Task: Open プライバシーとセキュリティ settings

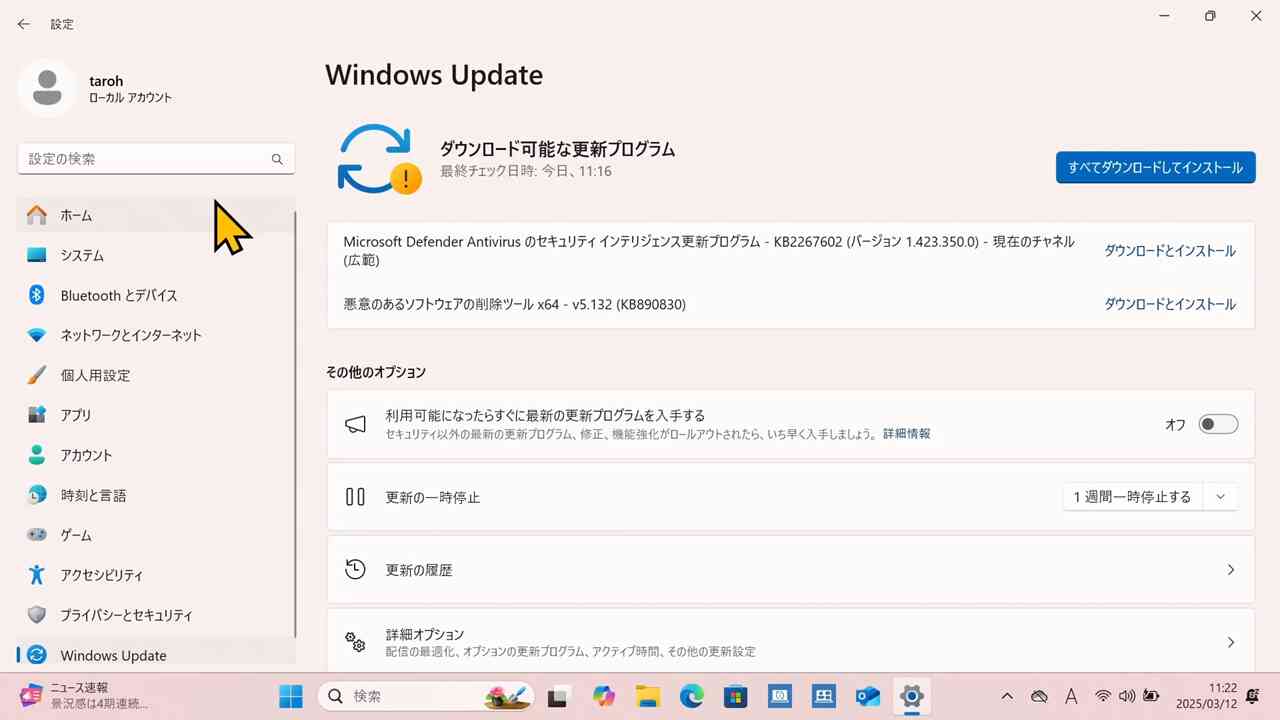Action: [x=126, y=615]
